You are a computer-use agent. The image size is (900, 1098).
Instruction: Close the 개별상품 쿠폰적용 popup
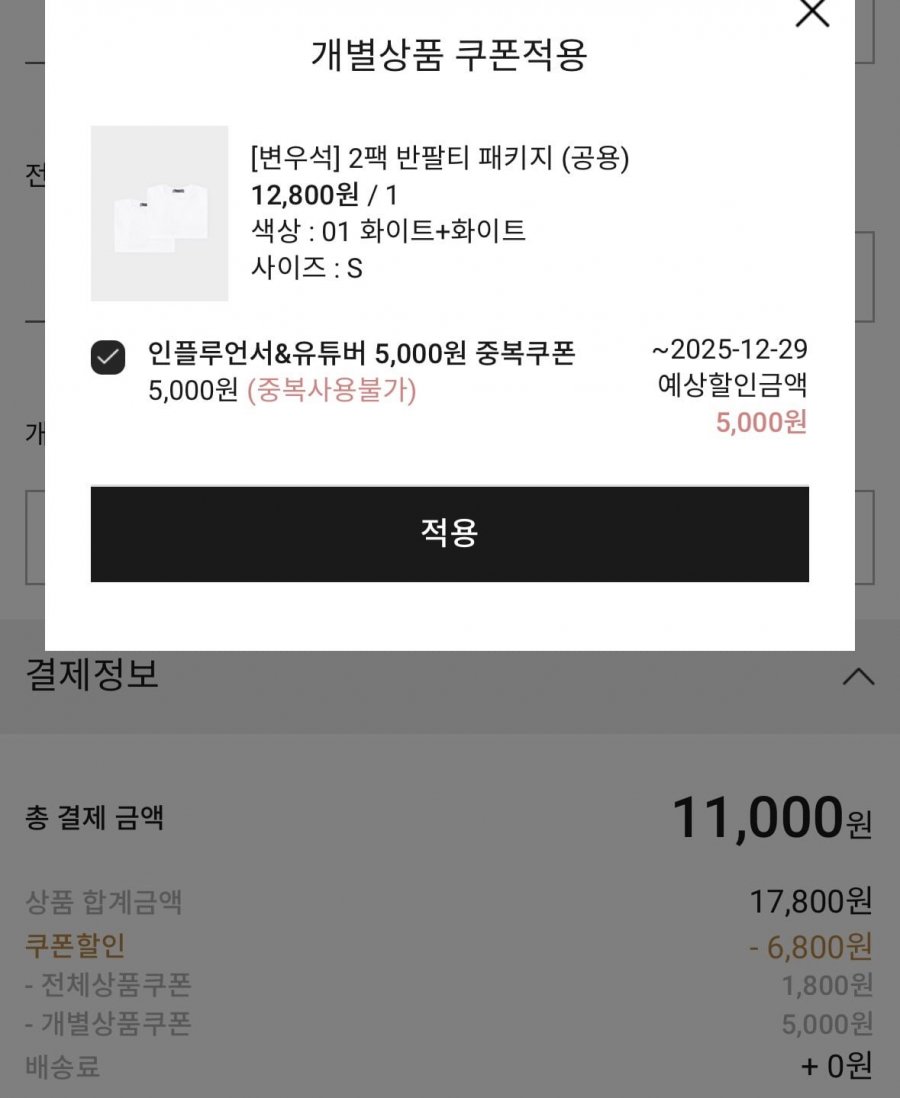pos(812,13)
